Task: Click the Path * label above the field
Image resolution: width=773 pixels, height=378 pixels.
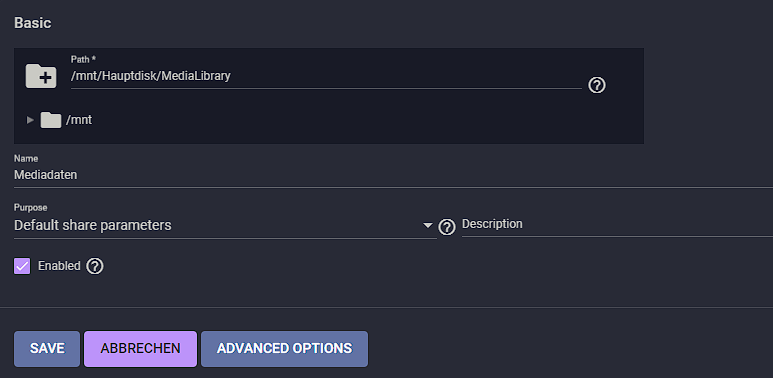Action: pyautogui.click(x=83, y=59)
